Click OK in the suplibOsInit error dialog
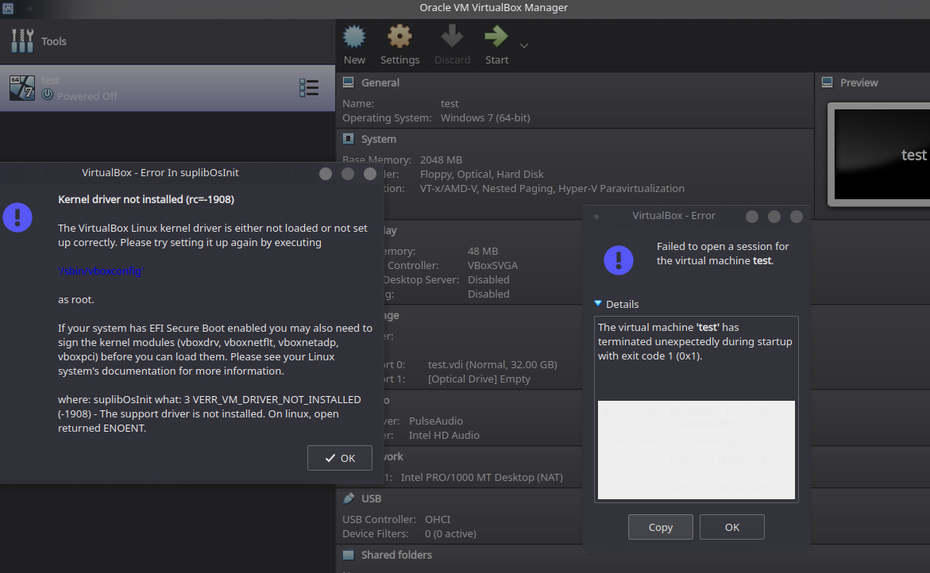Screen dimensions: 930x573 tap(340, 458)
